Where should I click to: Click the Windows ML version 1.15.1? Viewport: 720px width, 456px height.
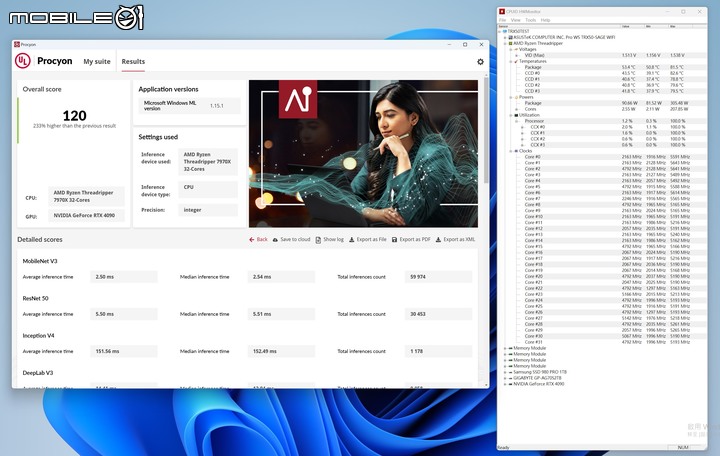(217, 106)
